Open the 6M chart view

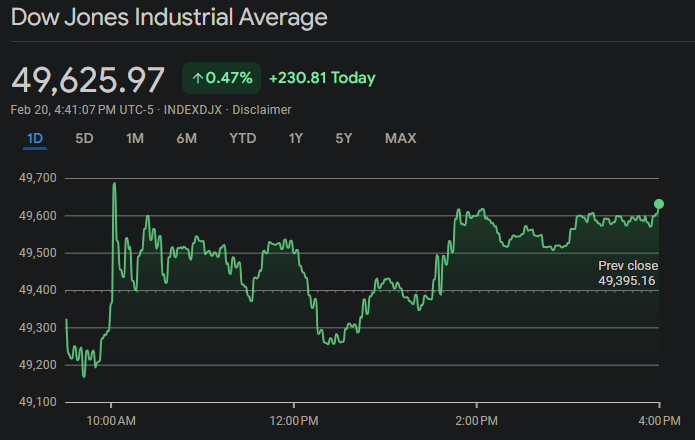(186, 138)
